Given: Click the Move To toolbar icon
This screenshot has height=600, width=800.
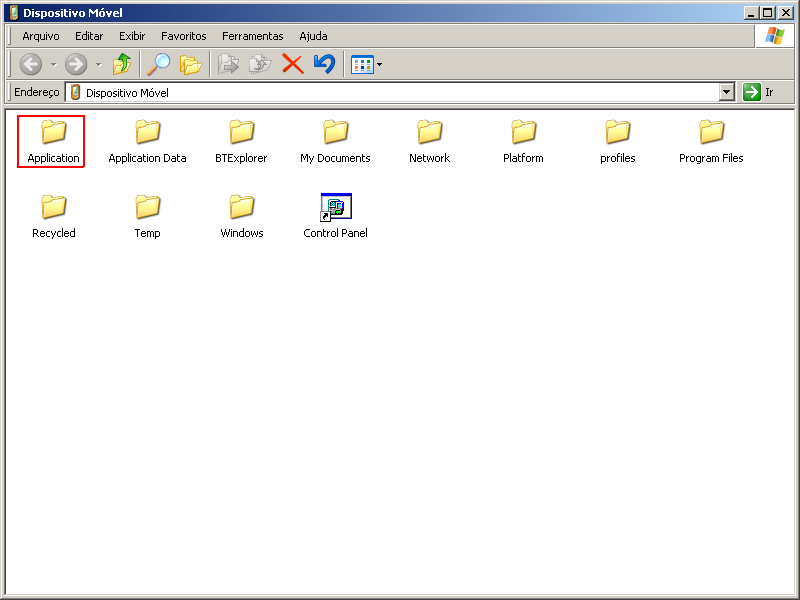Looking at the screenshot, I should (228, 64).
